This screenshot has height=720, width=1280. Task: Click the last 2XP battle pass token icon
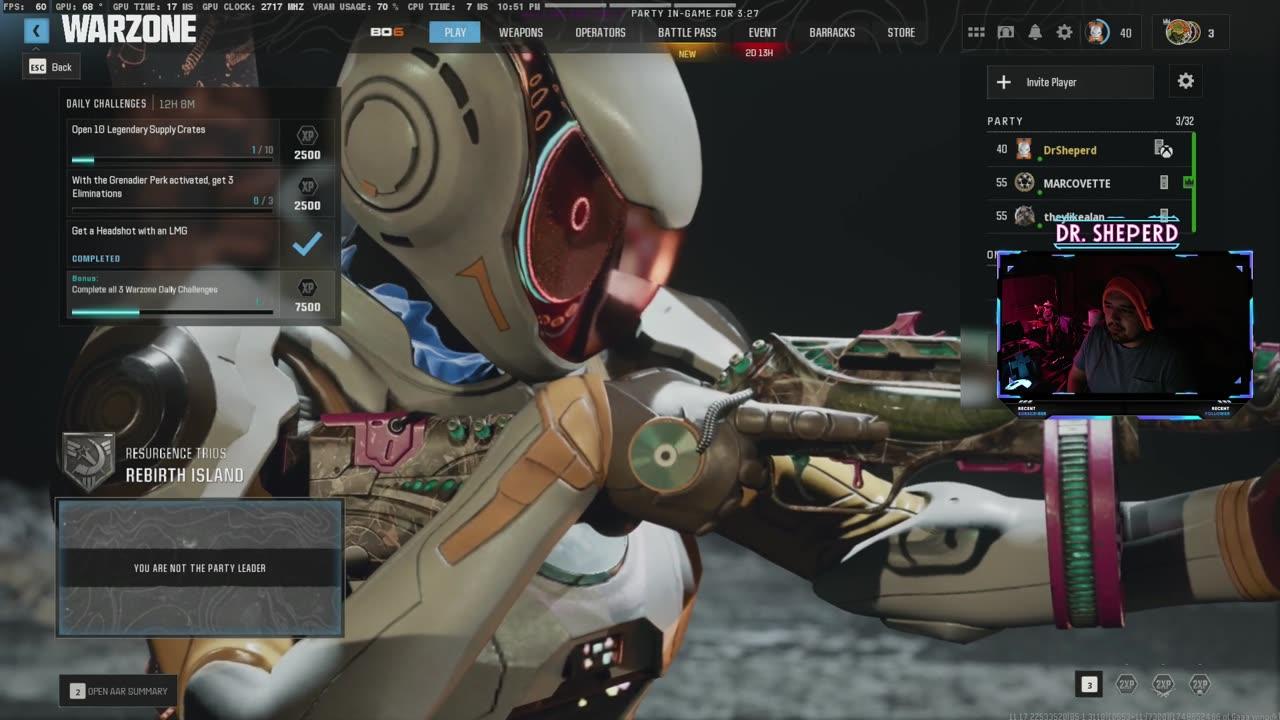[1199, 684]
